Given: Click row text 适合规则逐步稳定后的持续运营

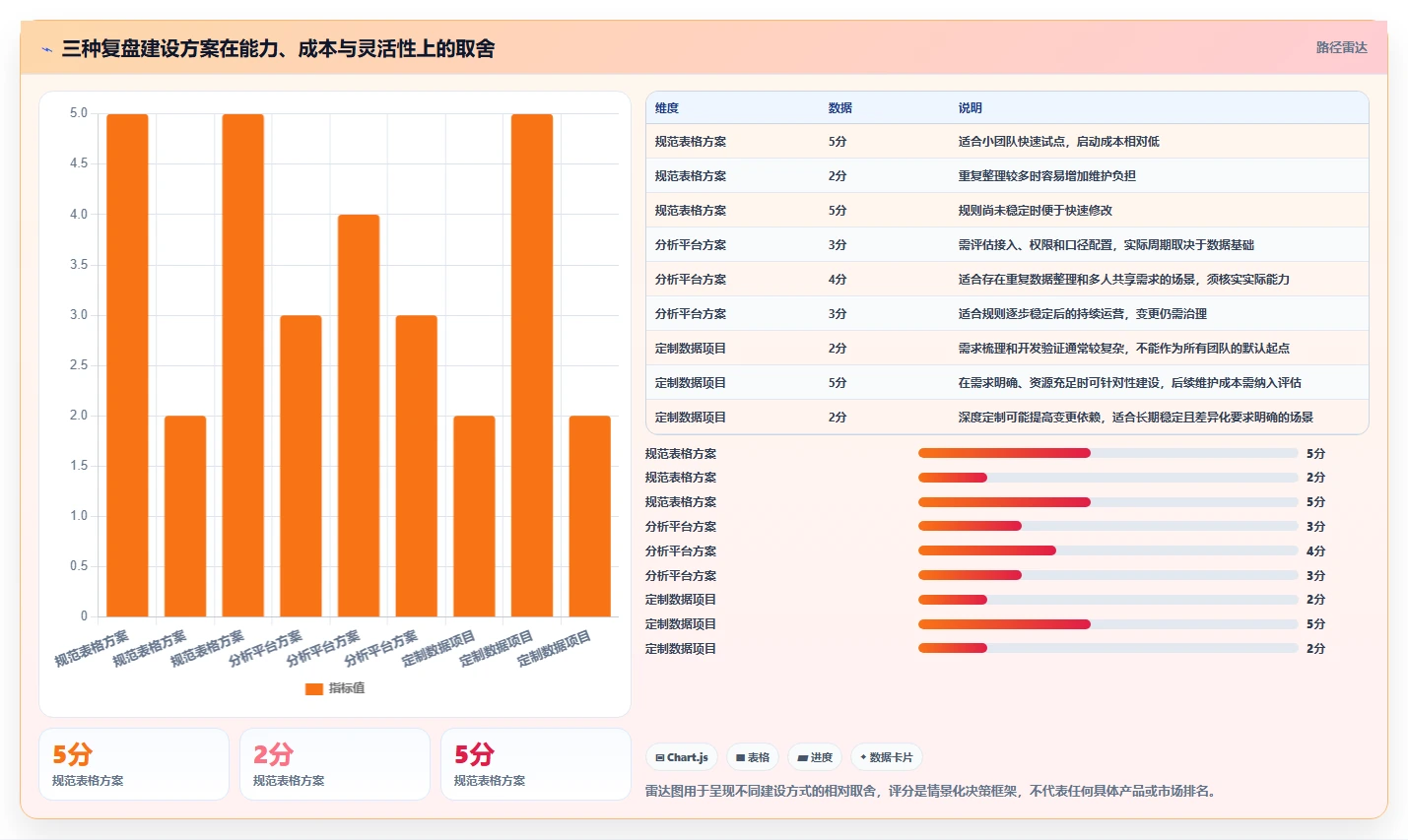Looking at the screenshot, I should 1083,314.
